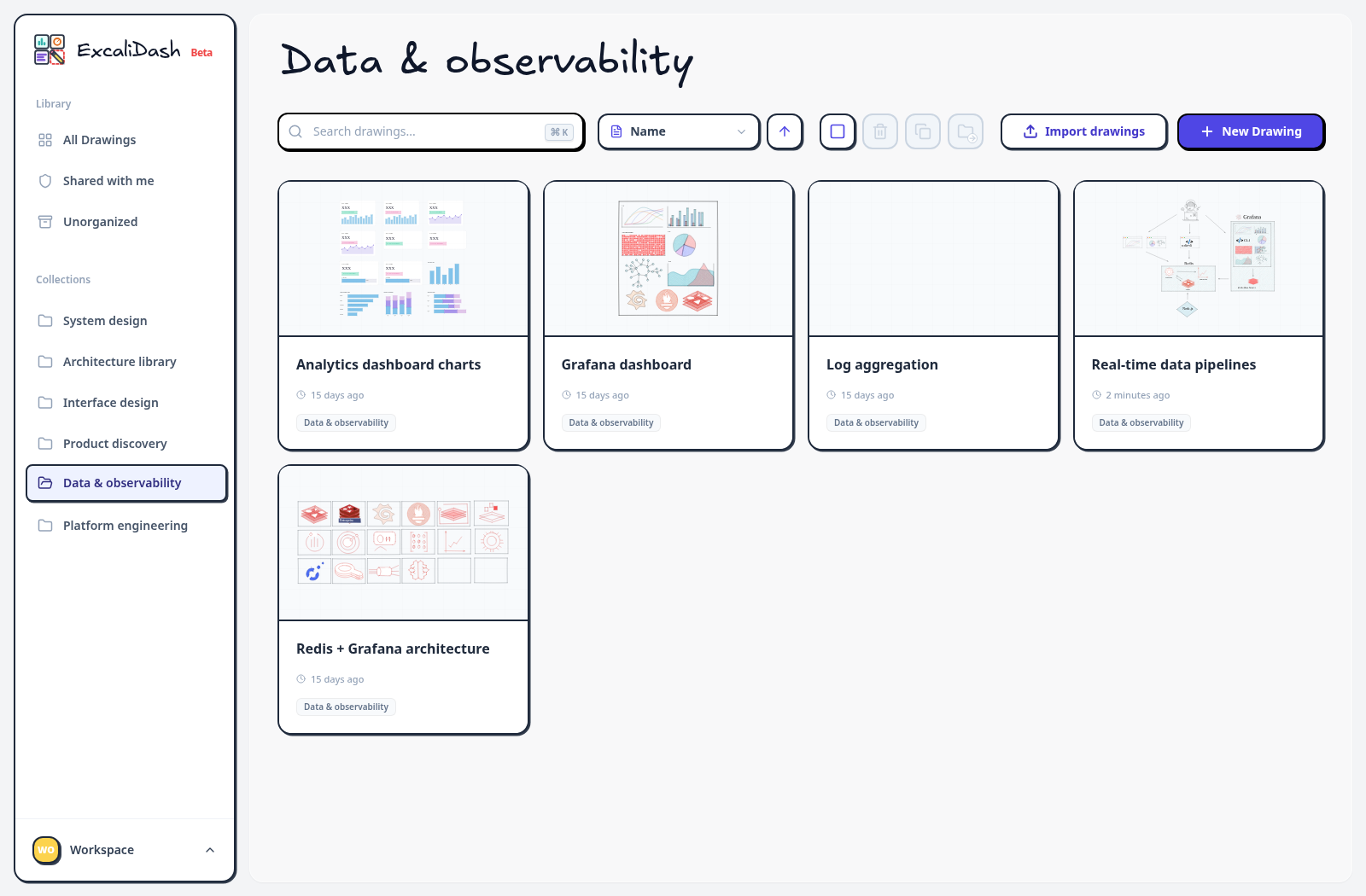1366x896 pixels.
Task: Open All Drawings in the sidebar
Action: pyautogui.click(x=126, y=140)
